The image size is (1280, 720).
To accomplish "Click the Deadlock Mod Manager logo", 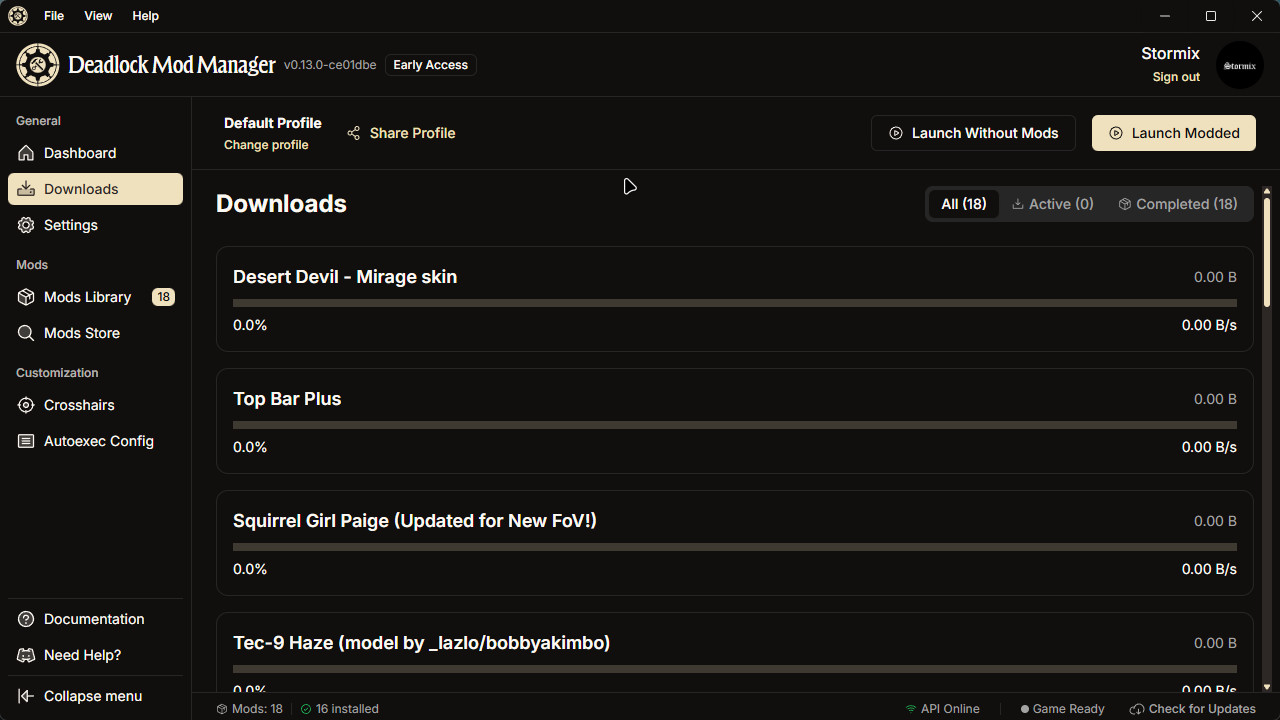I will point(37,64).
